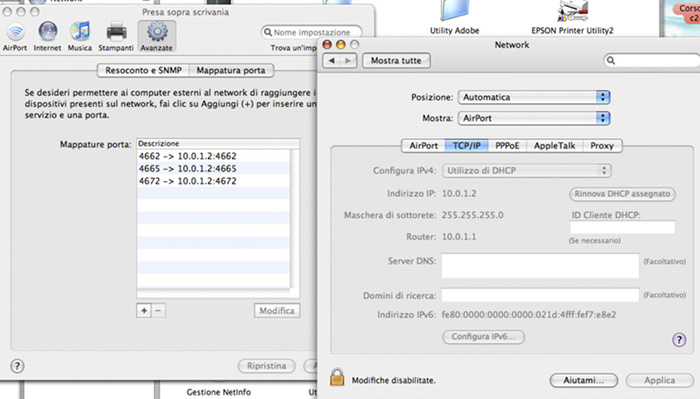Click Configura IPv6 button

click(483, 337)
